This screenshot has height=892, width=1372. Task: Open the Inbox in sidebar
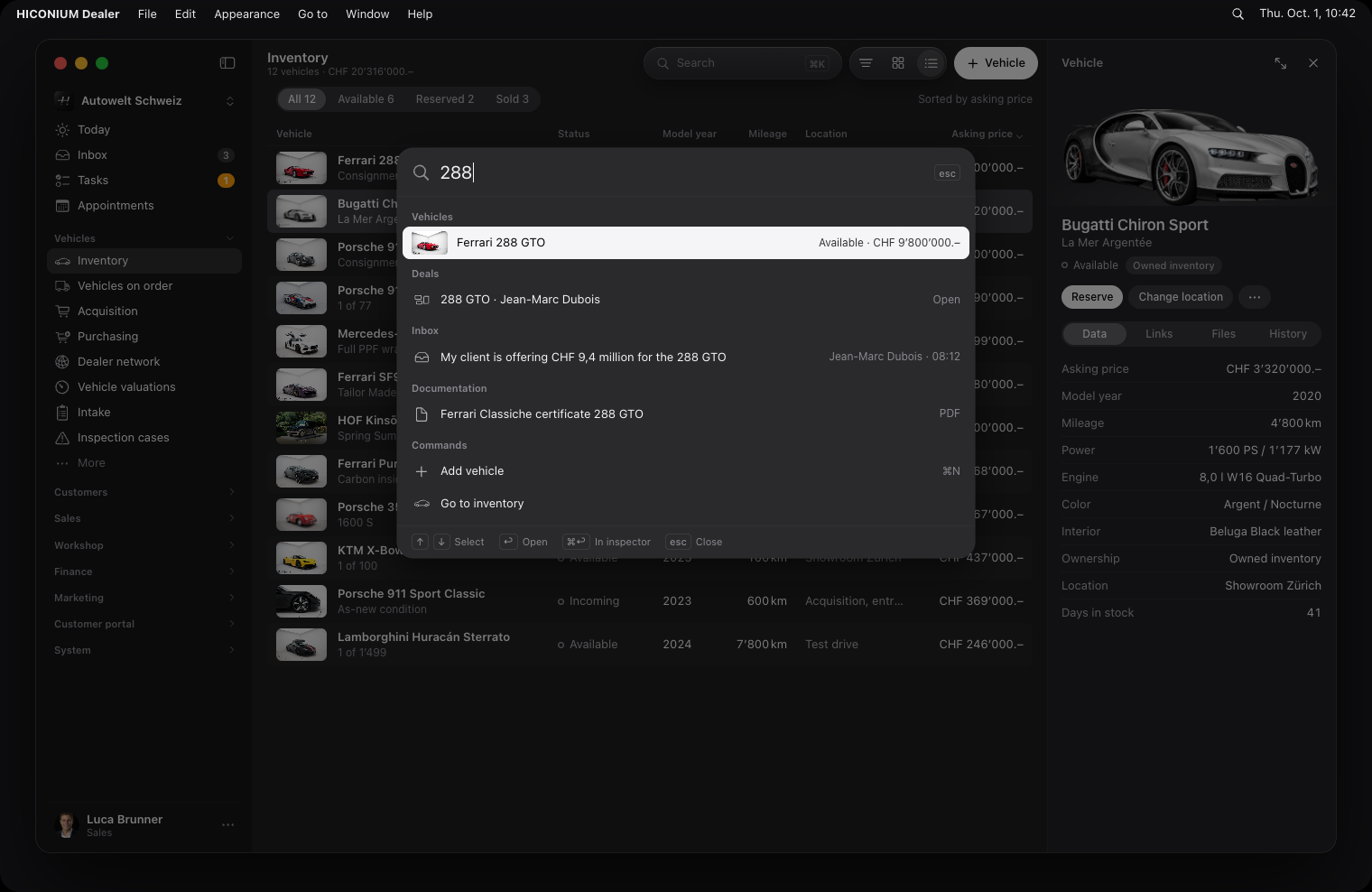click(144, 155)
